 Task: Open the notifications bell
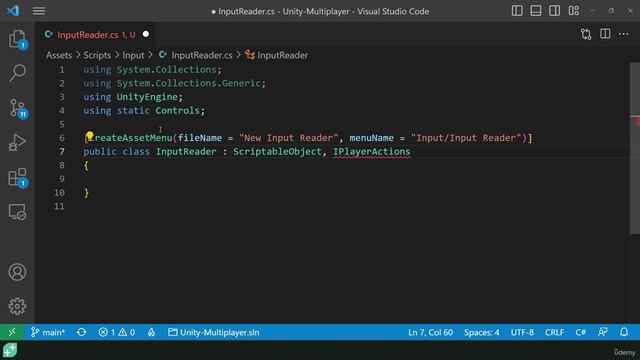click(624, 332)
